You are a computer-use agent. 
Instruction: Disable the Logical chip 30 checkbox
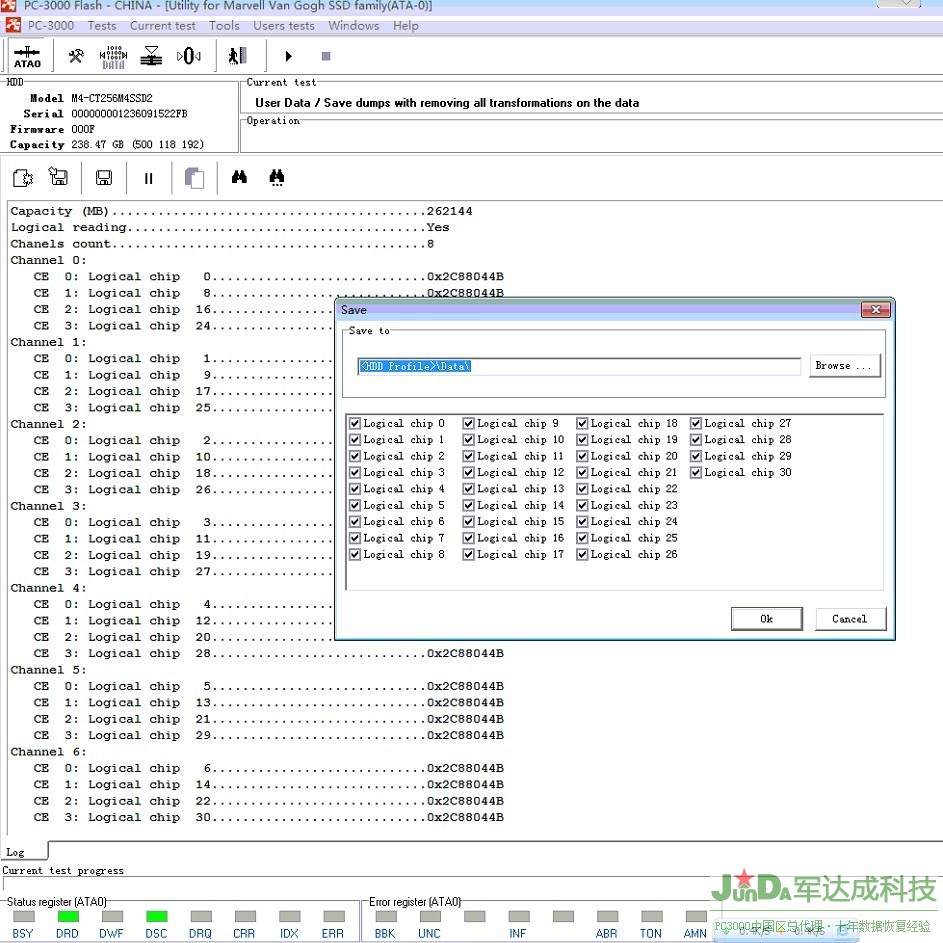[696, 473]
